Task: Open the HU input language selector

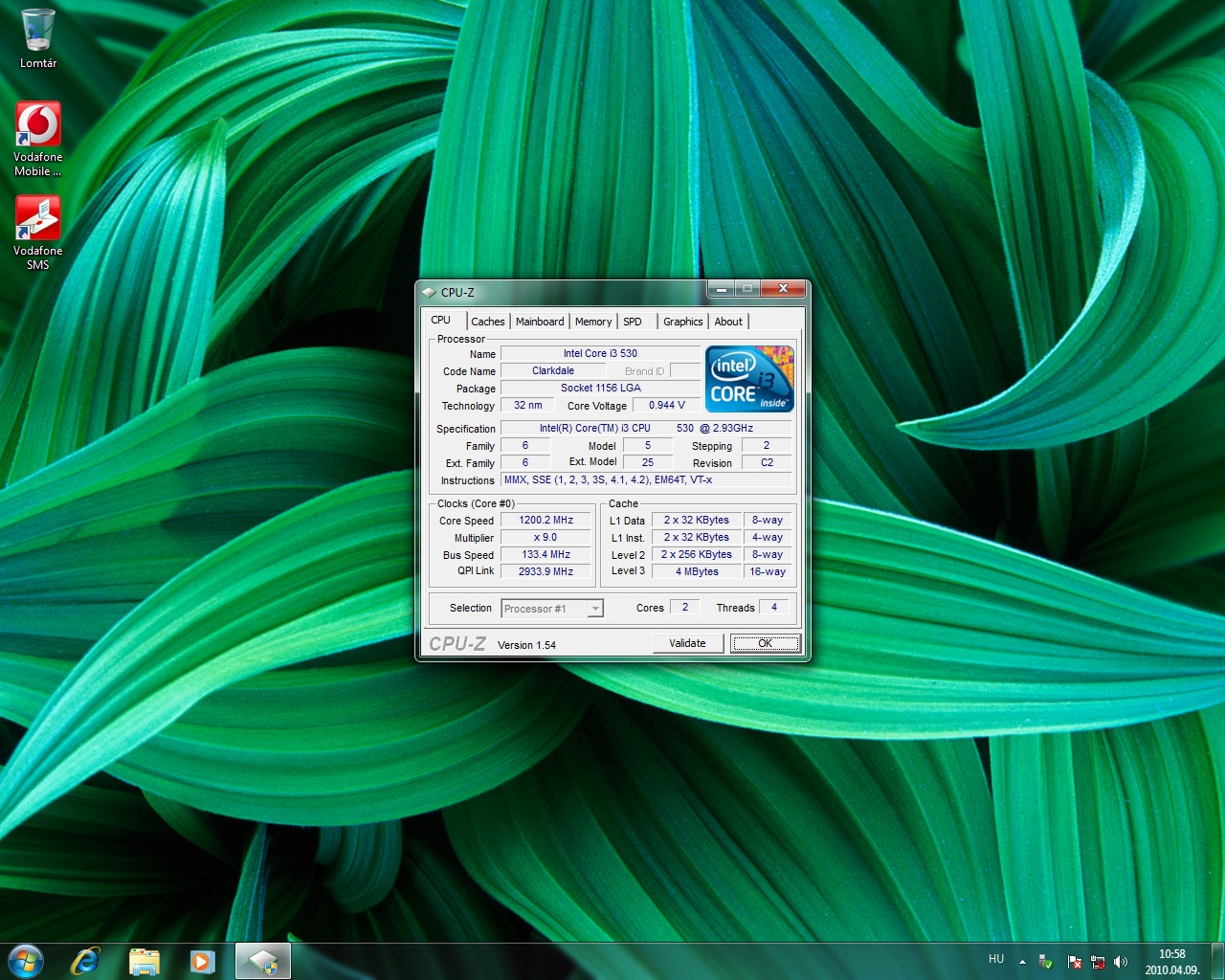Action: pyautogui.click(x=996, y=959)
